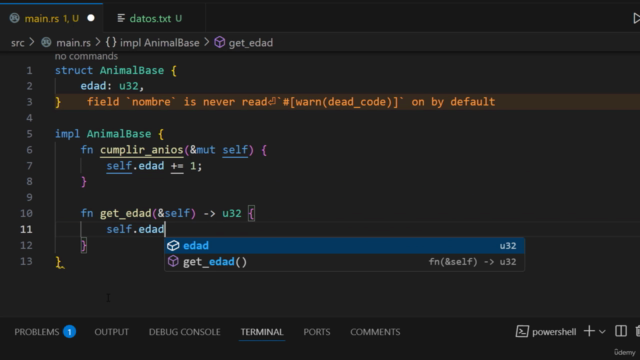Click the powershell terminal label
The height and width of the screenshot is (360, 640).
click(x=554, y=332)
